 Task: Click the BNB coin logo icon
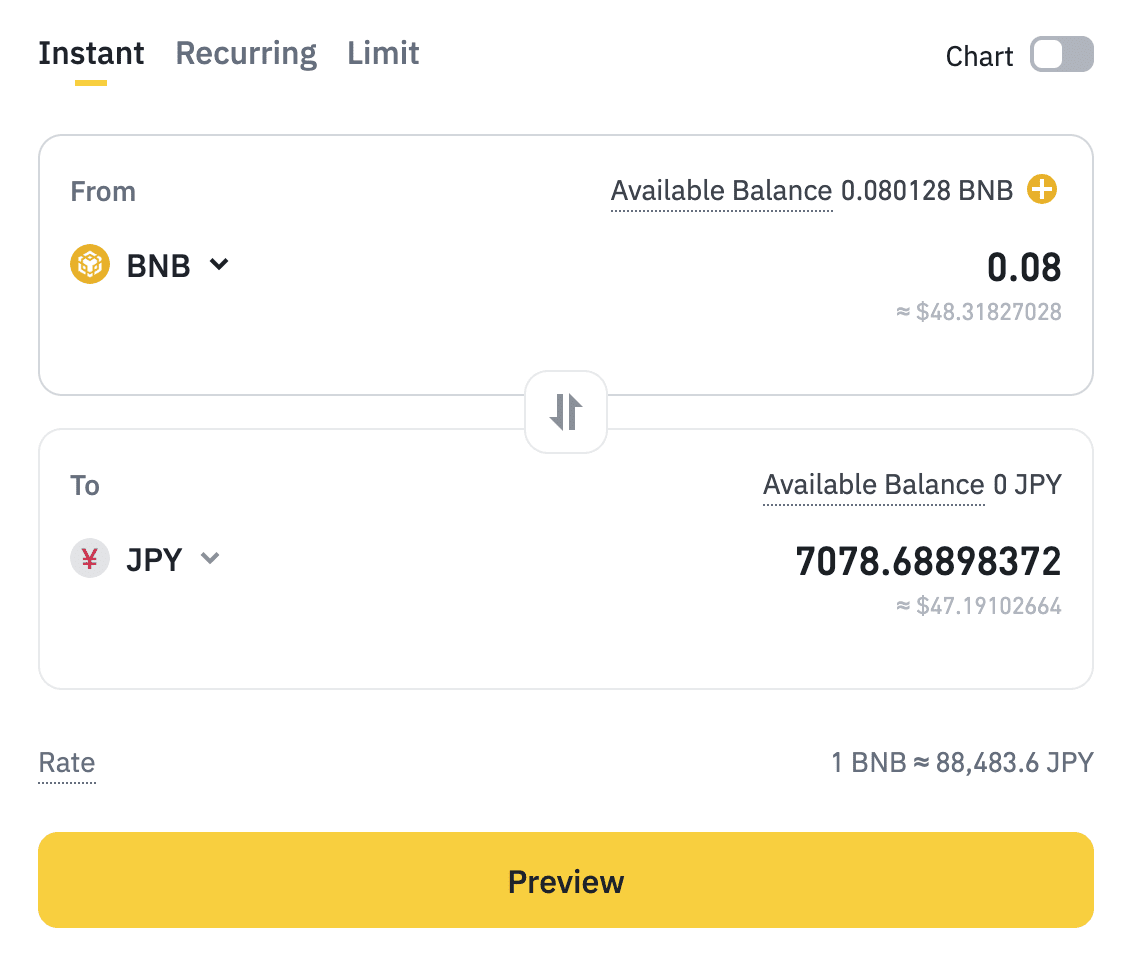pos(90,265)
